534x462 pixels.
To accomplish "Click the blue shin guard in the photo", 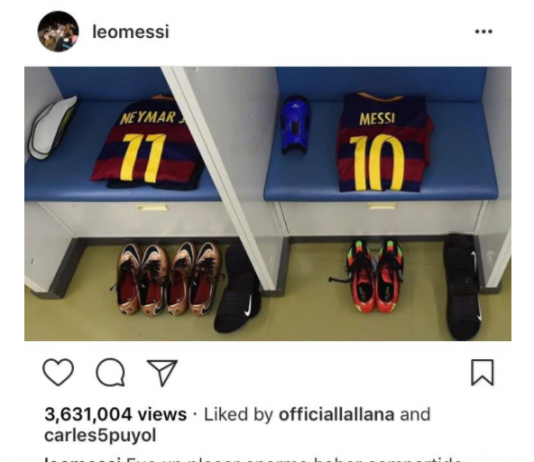I will coord(294,125).
